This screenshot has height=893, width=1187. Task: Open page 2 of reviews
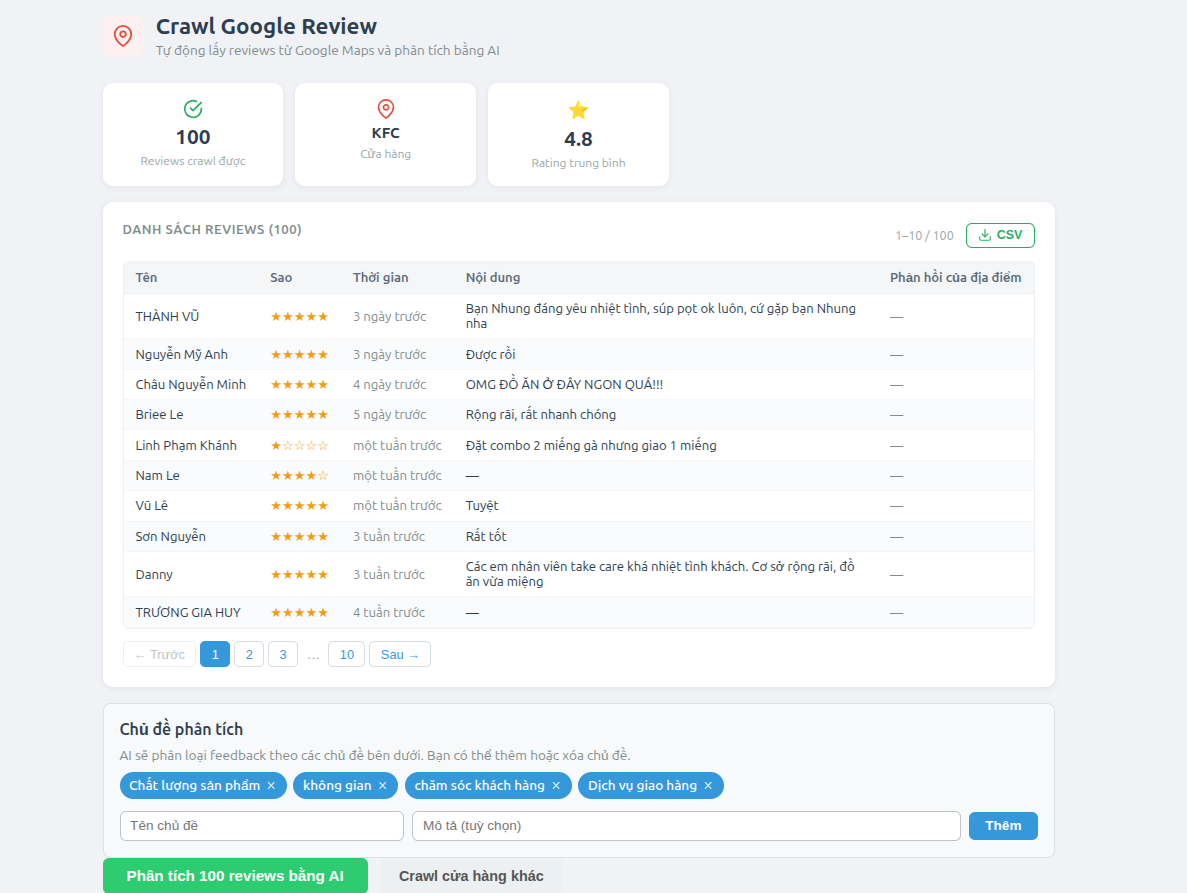[x=249, y=655]
